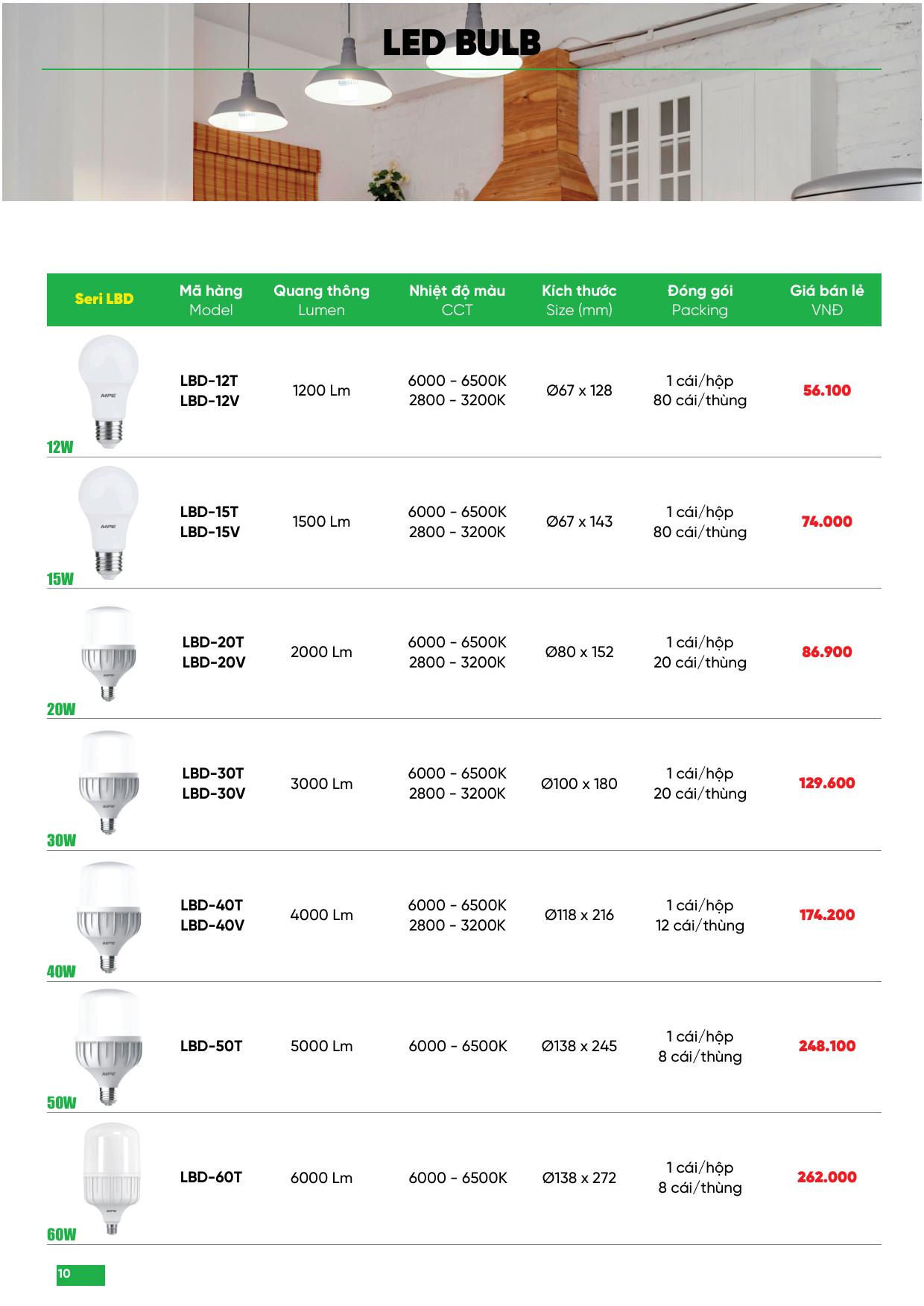Viewport: 924px width, 1306px height.
Task: Select the 20W bulb product picture
Action: coord(109,653)
